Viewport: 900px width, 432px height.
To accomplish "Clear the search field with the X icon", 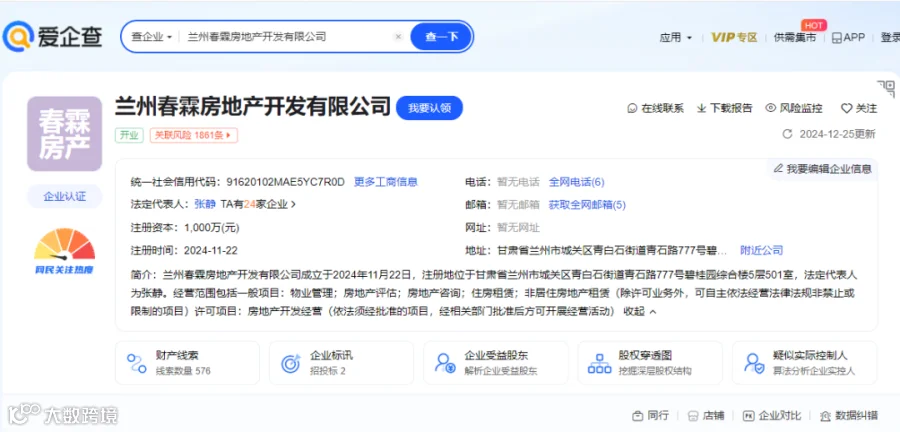I will (398, 37).
